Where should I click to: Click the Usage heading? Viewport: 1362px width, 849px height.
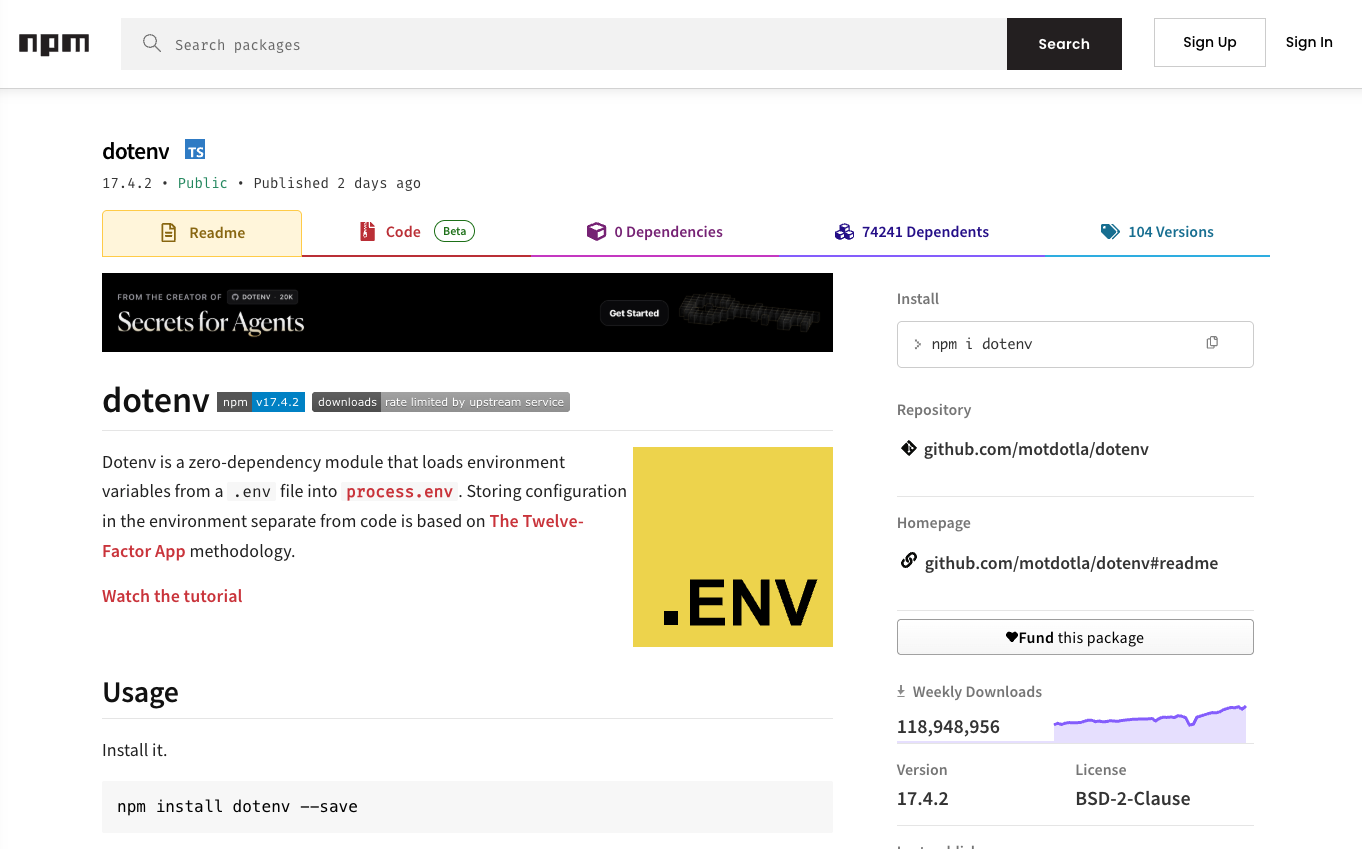point(140,692)
